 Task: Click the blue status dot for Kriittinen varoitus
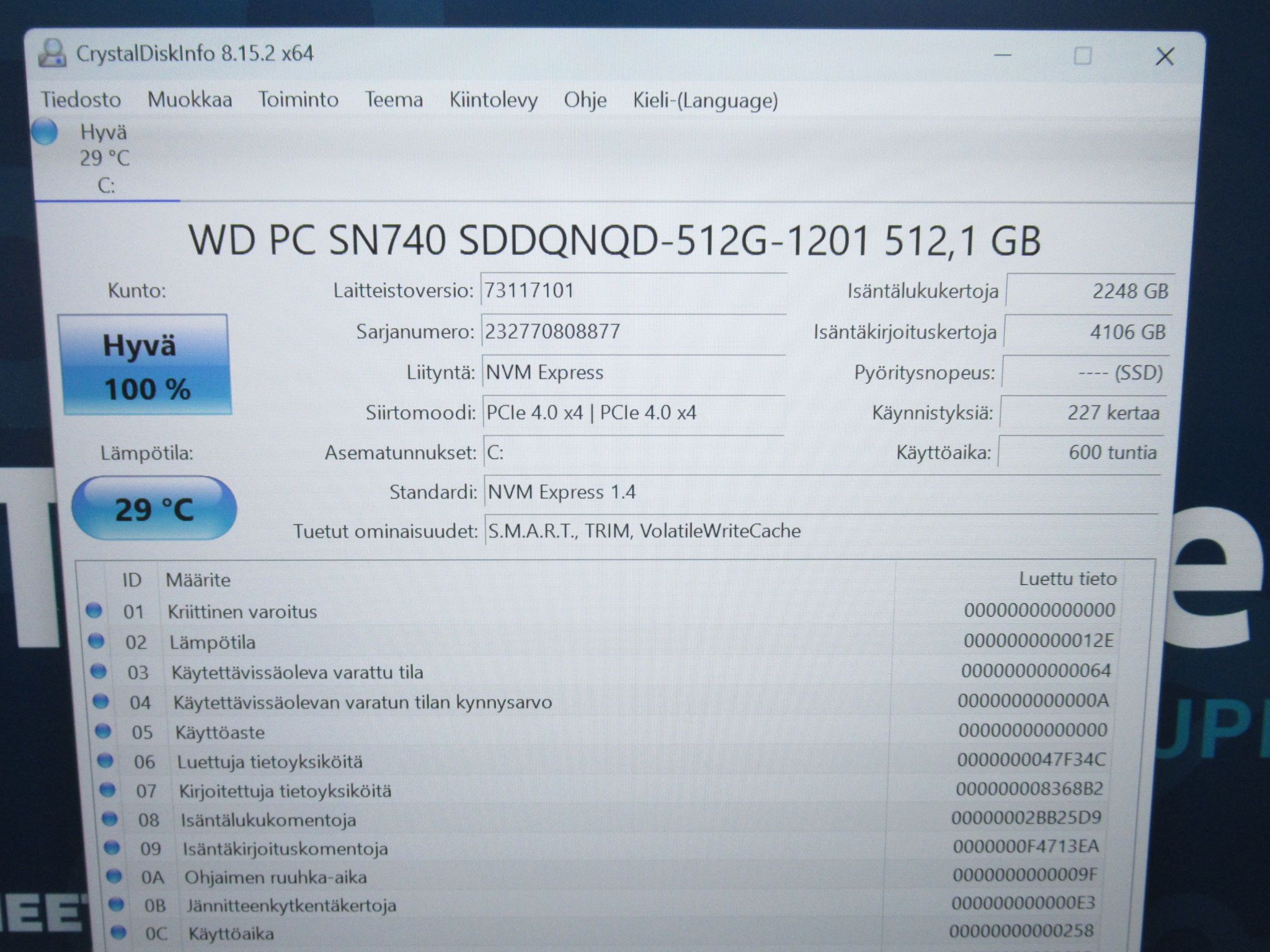click(x=94, y=610)
